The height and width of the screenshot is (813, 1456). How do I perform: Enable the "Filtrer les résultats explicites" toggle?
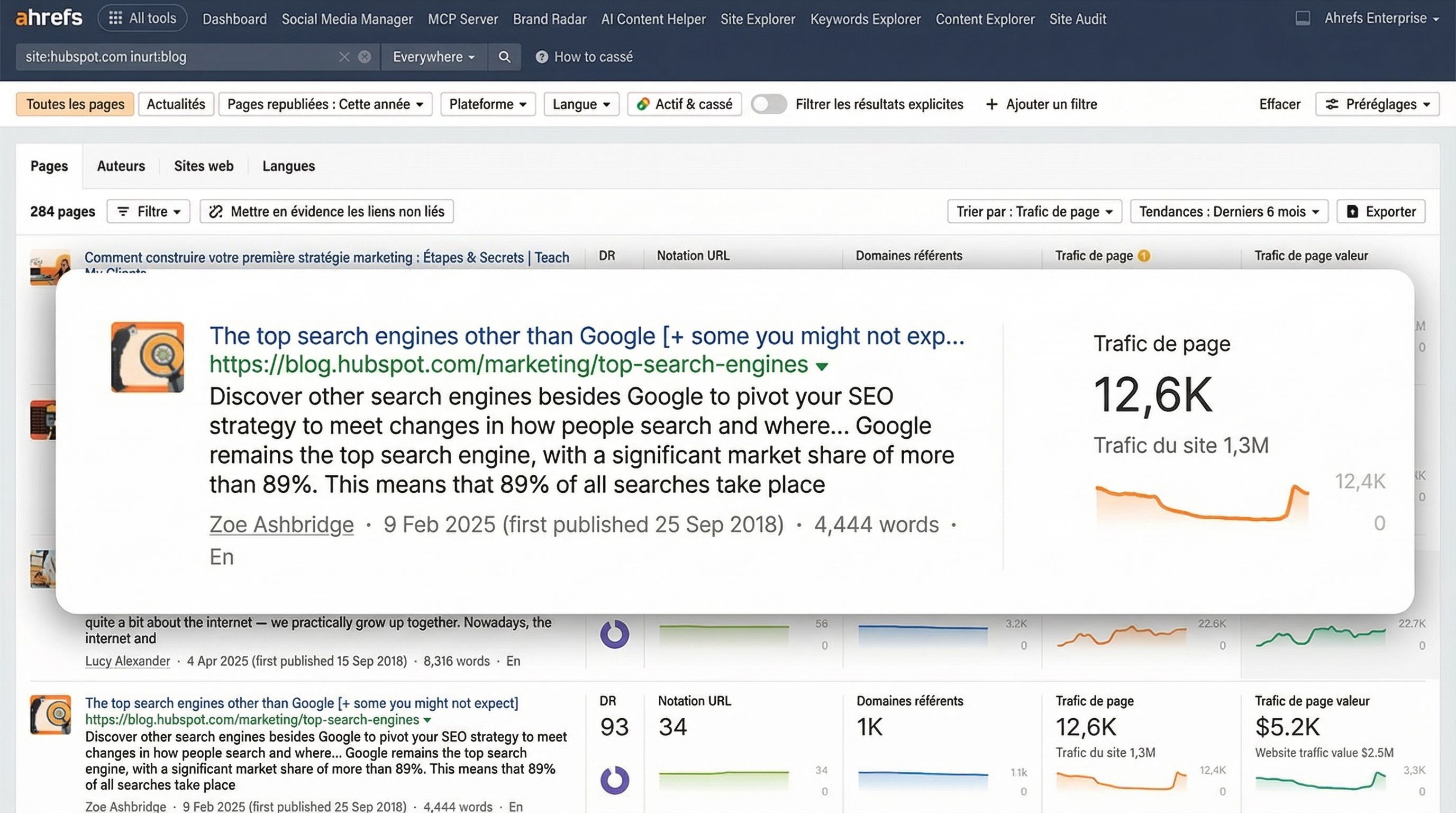point(768,104)
